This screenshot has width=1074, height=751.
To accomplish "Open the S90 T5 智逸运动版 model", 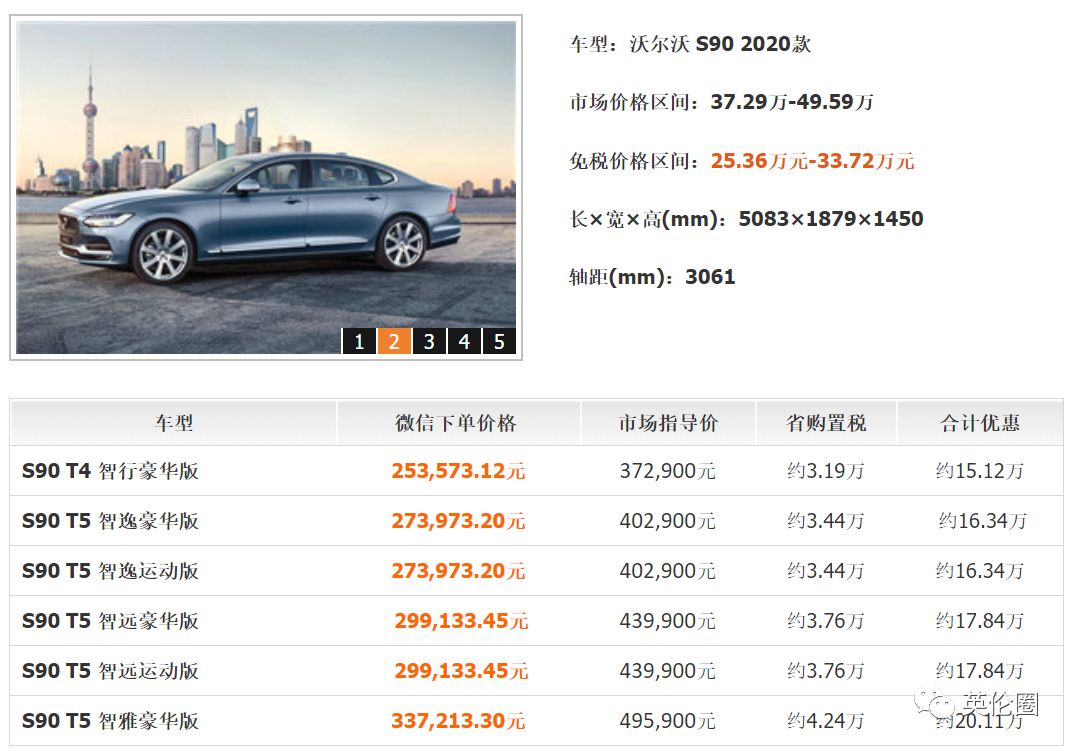I will pos(110,571).
